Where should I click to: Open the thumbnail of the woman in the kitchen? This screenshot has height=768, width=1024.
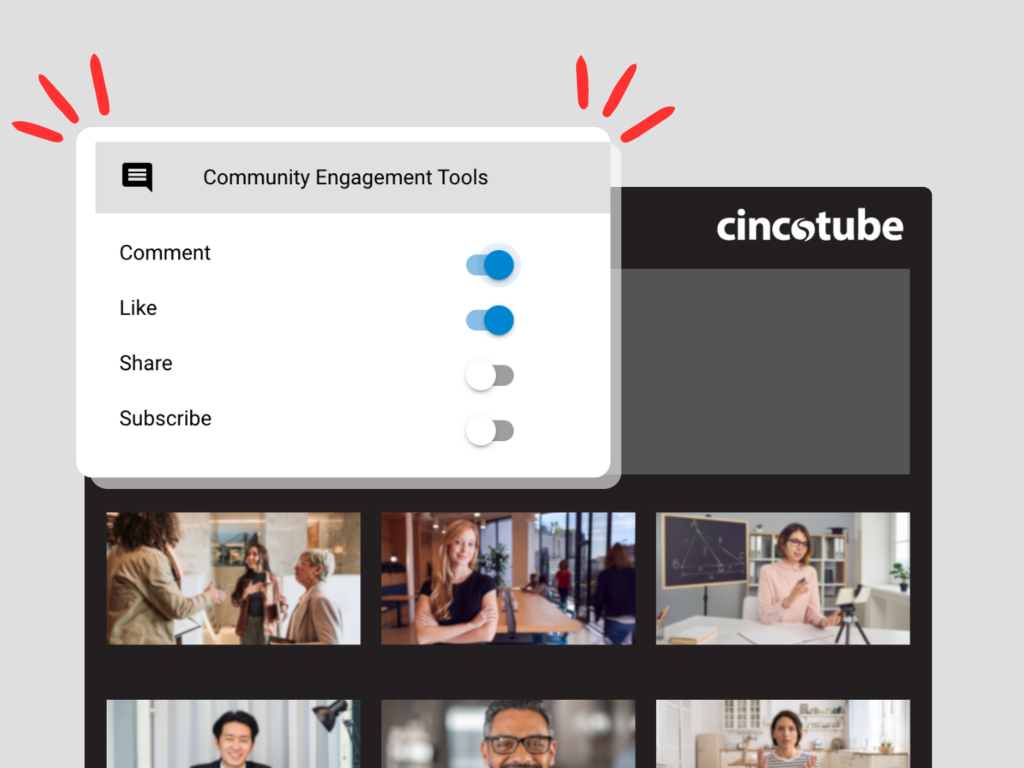783,734
